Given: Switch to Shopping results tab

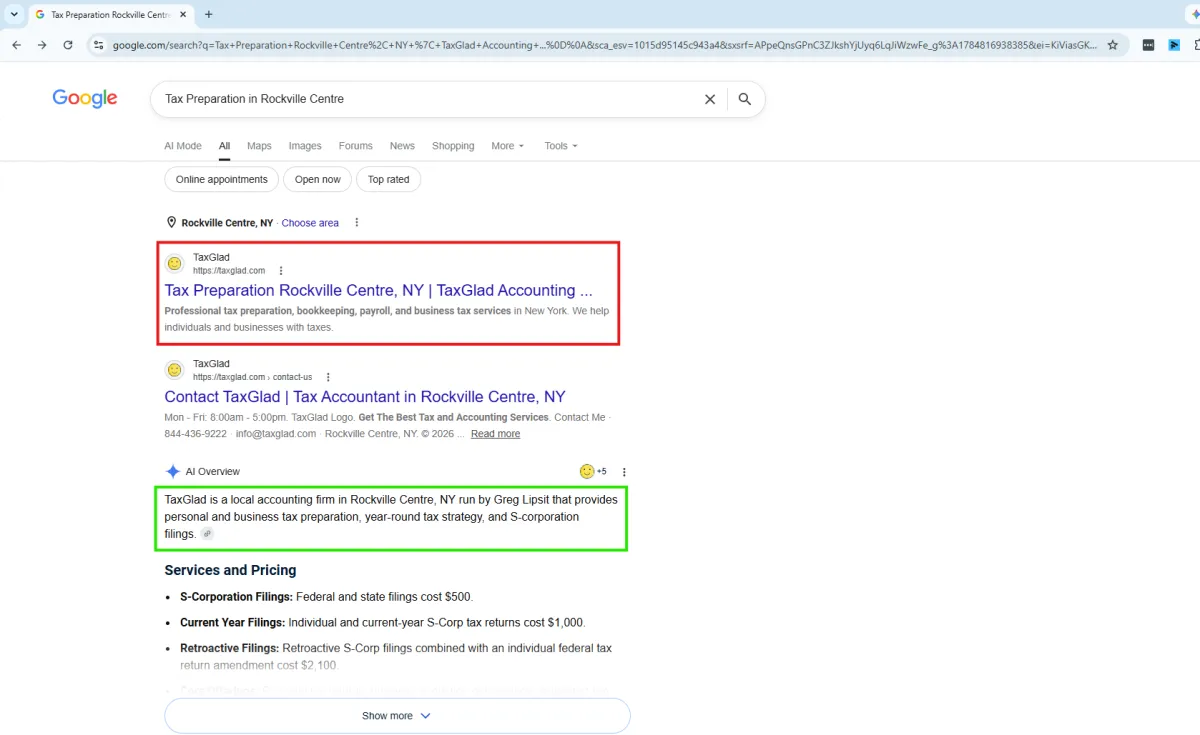Looking at the screenshot, I should 453,146.
